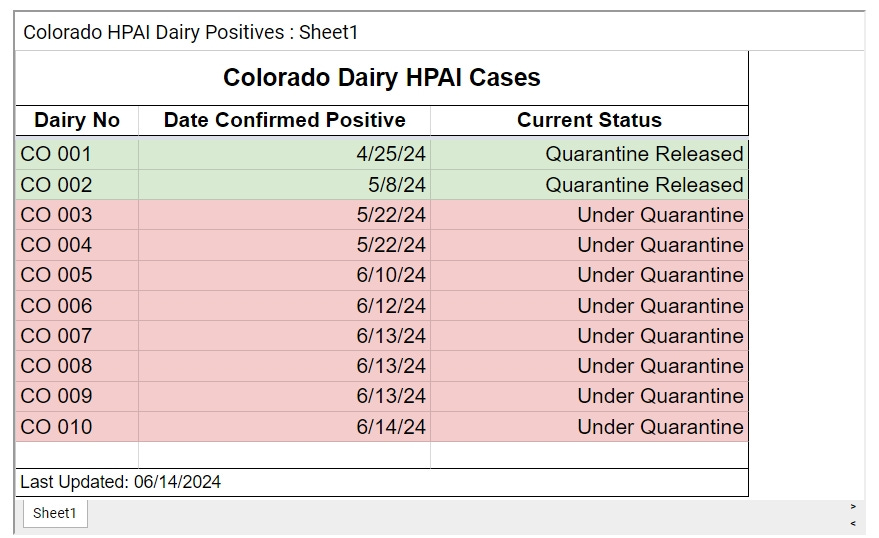This screenshot has height=538, width=879.
Task: Select the 6/12/24 date cell
Action: click(284, 306)
